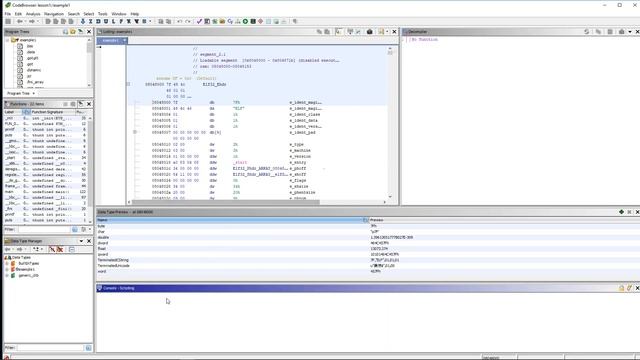Expand the BuiltInTypes archive node

click(x=7, y=263)
